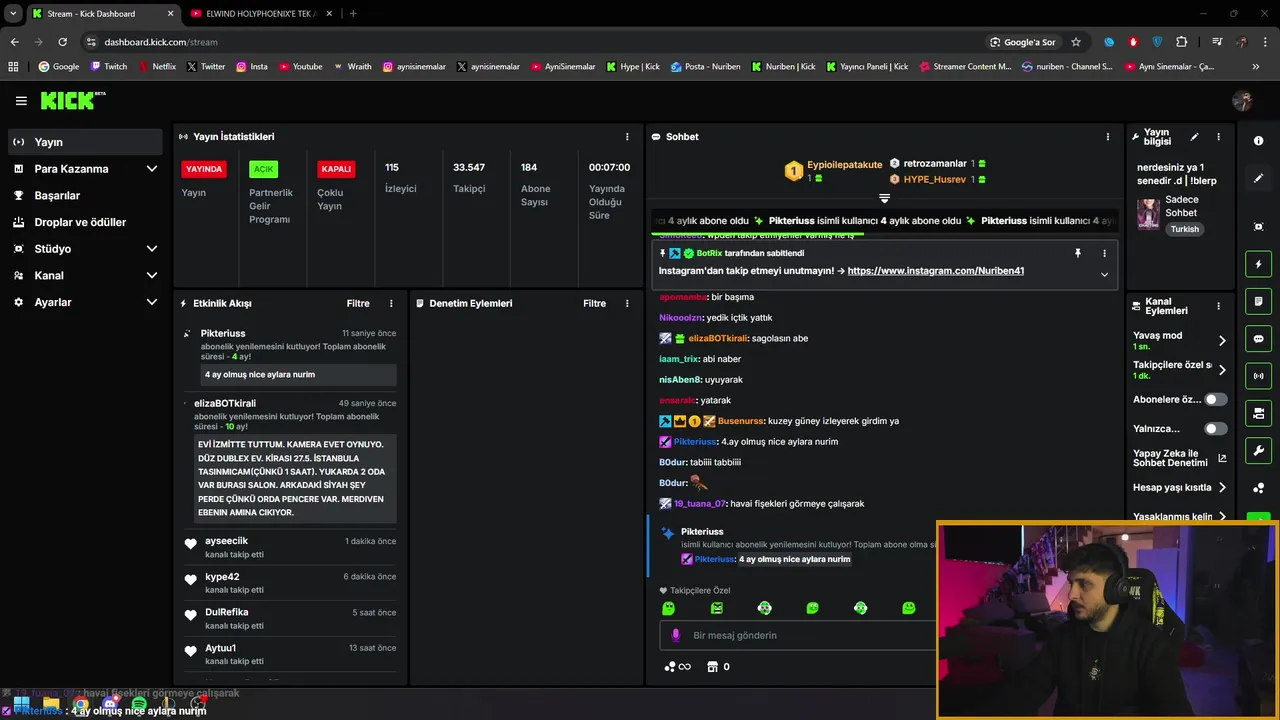Open the Netflix bookmark
This screenshot has height=720, width=1280.
coord(157,67)
